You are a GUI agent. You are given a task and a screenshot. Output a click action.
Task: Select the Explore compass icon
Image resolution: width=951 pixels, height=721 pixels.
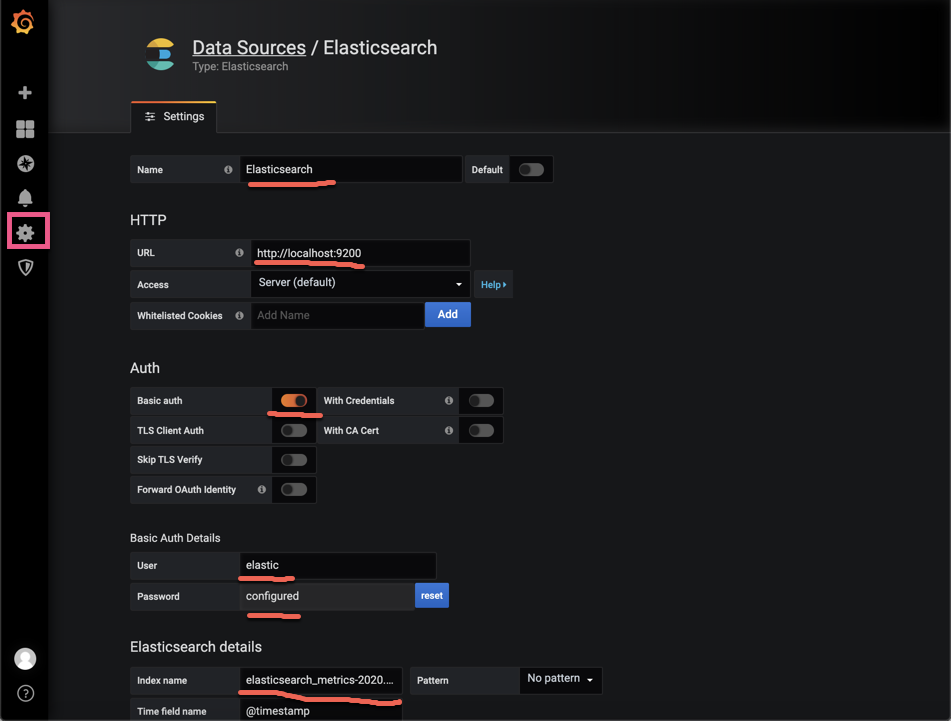[24, 163]
